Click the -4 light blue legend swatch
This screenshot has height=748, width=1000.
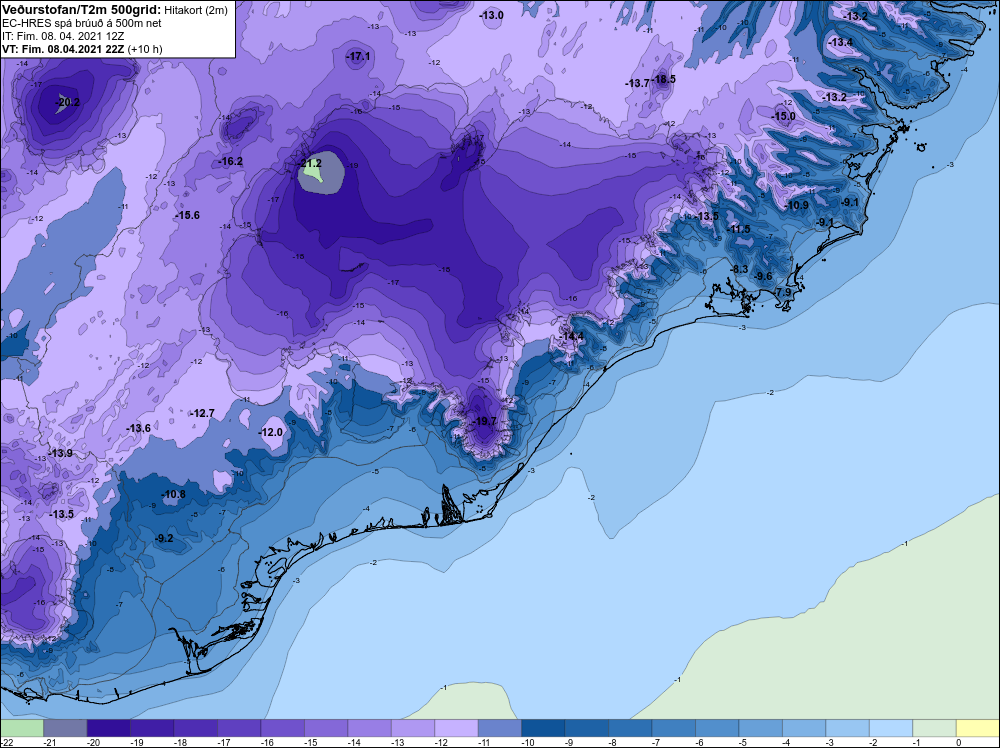(x=804, y=728)
